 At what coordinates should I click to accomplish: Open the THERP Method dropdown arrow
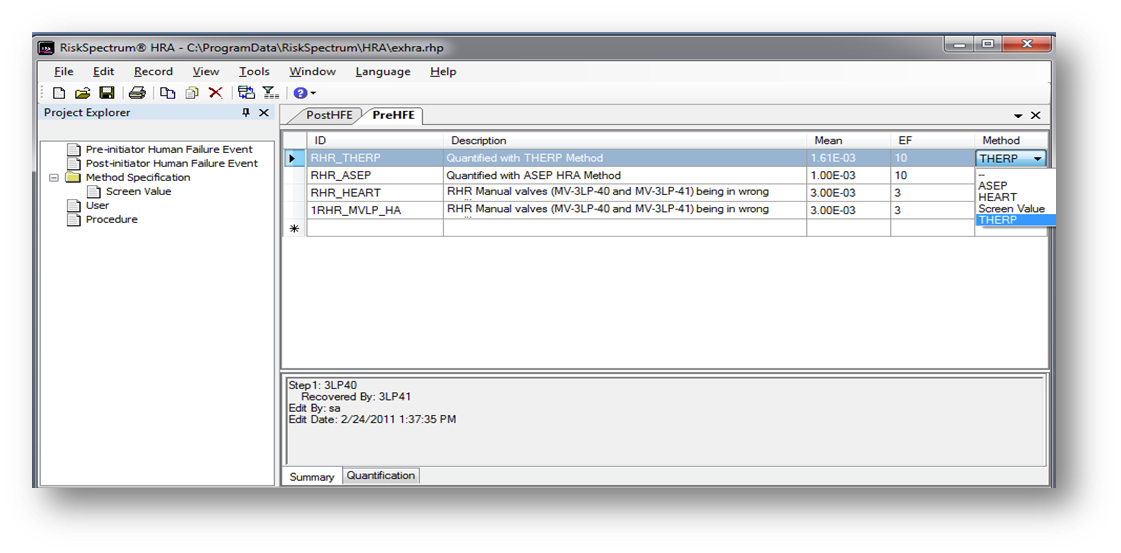point(1038,159)
